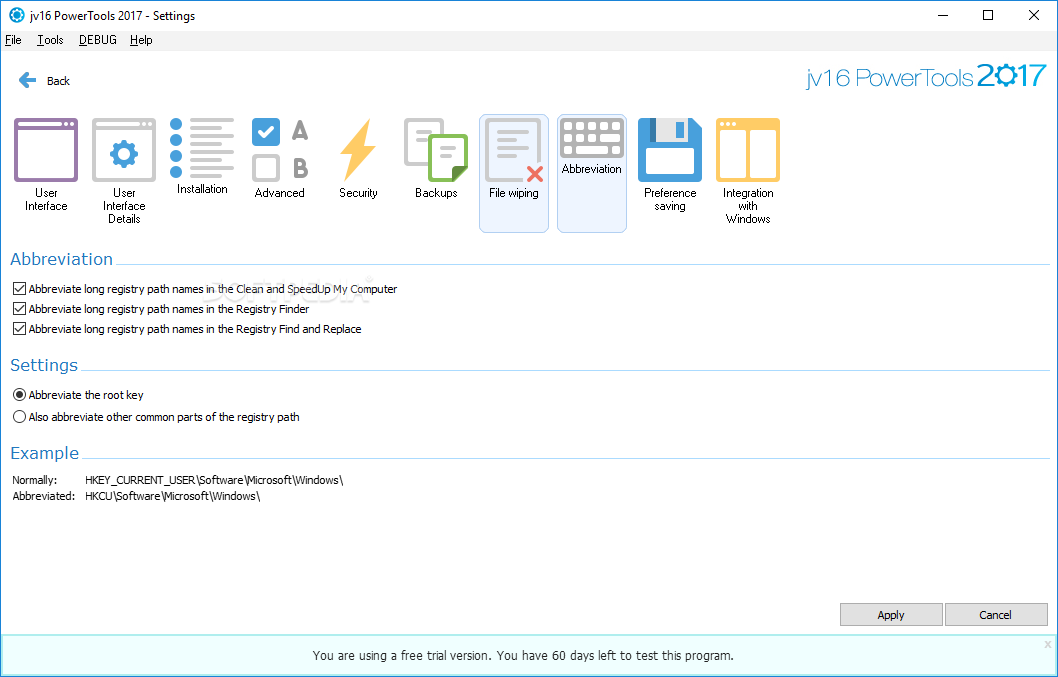Open the File wiping settings icon
This screenshot has width=1058, height=677.
pyautogui.click(x=514, y=150)
